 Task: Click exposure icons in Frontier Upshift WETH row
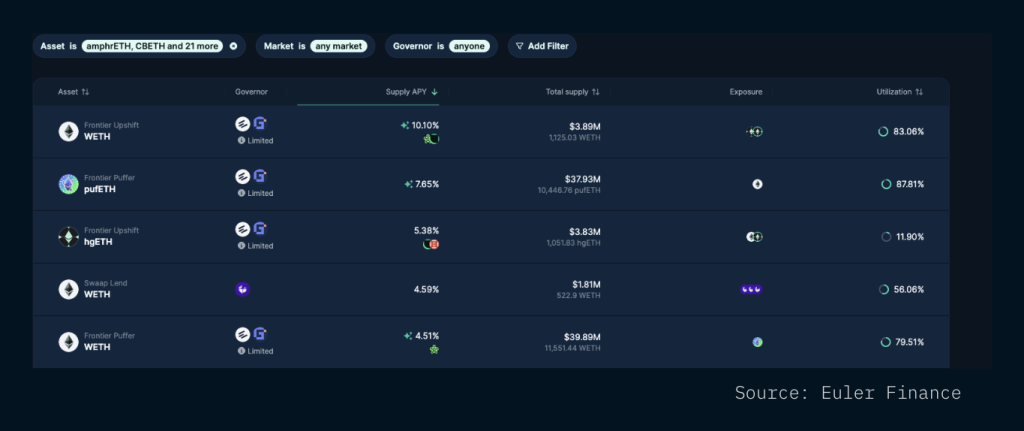coord(755,132)
